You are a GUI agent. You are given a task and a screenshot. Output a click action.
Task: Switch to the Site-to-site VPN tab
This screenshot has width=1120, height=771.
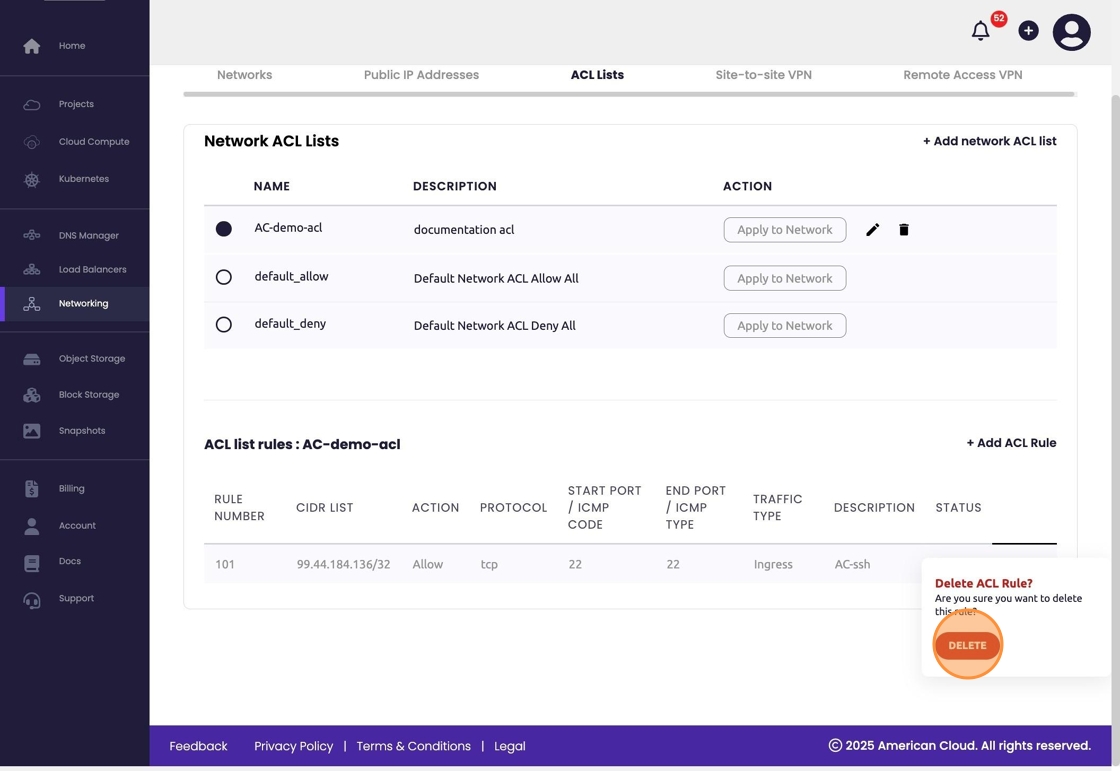[x=763, y=75]
